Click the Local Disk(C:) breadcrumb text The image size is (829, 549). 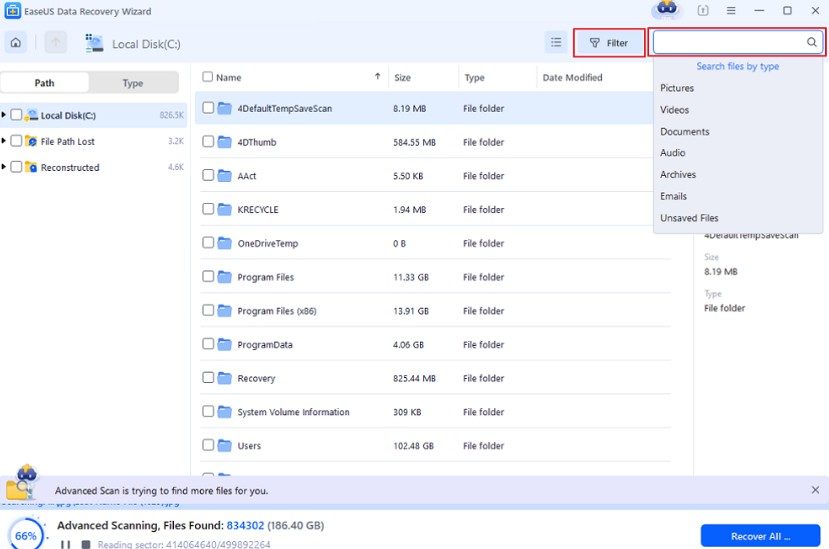tap(146, 44)
